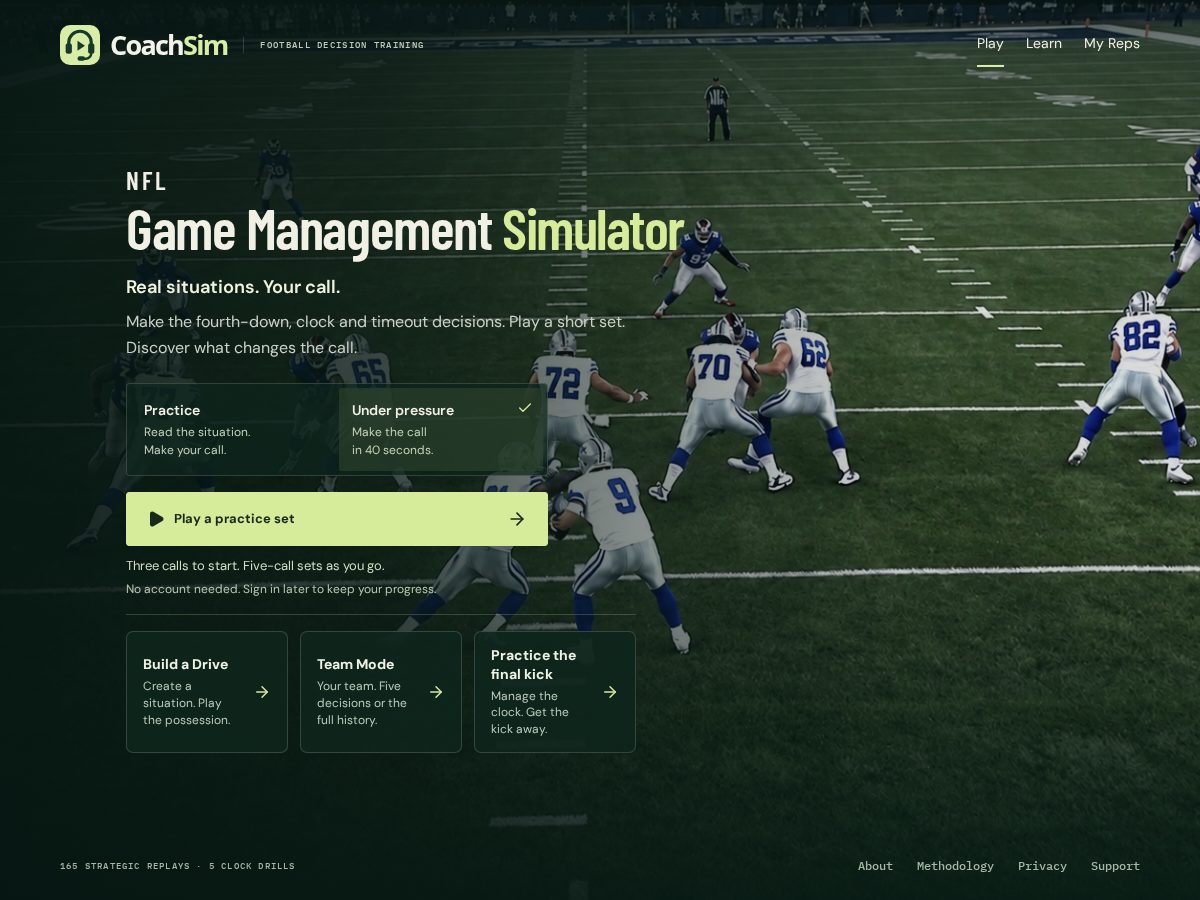Click 'Manage the clock. Get the kick away.' text
The image size is (1200, 900).
(530, 712)
